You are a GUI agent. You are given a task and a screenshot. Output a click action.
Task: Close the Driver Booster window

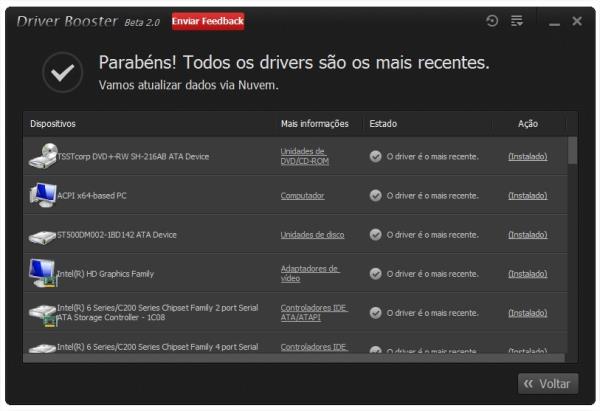[577, 21]
